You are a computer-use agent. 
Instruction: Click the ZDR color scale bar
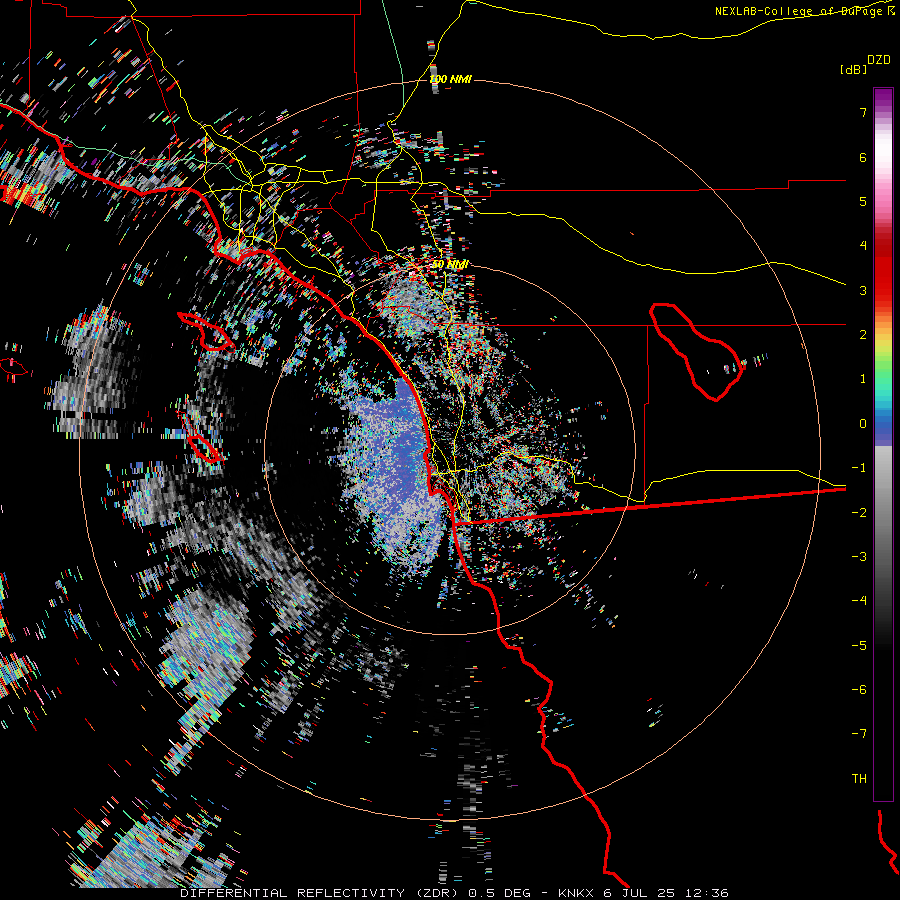tap(883, 444)
